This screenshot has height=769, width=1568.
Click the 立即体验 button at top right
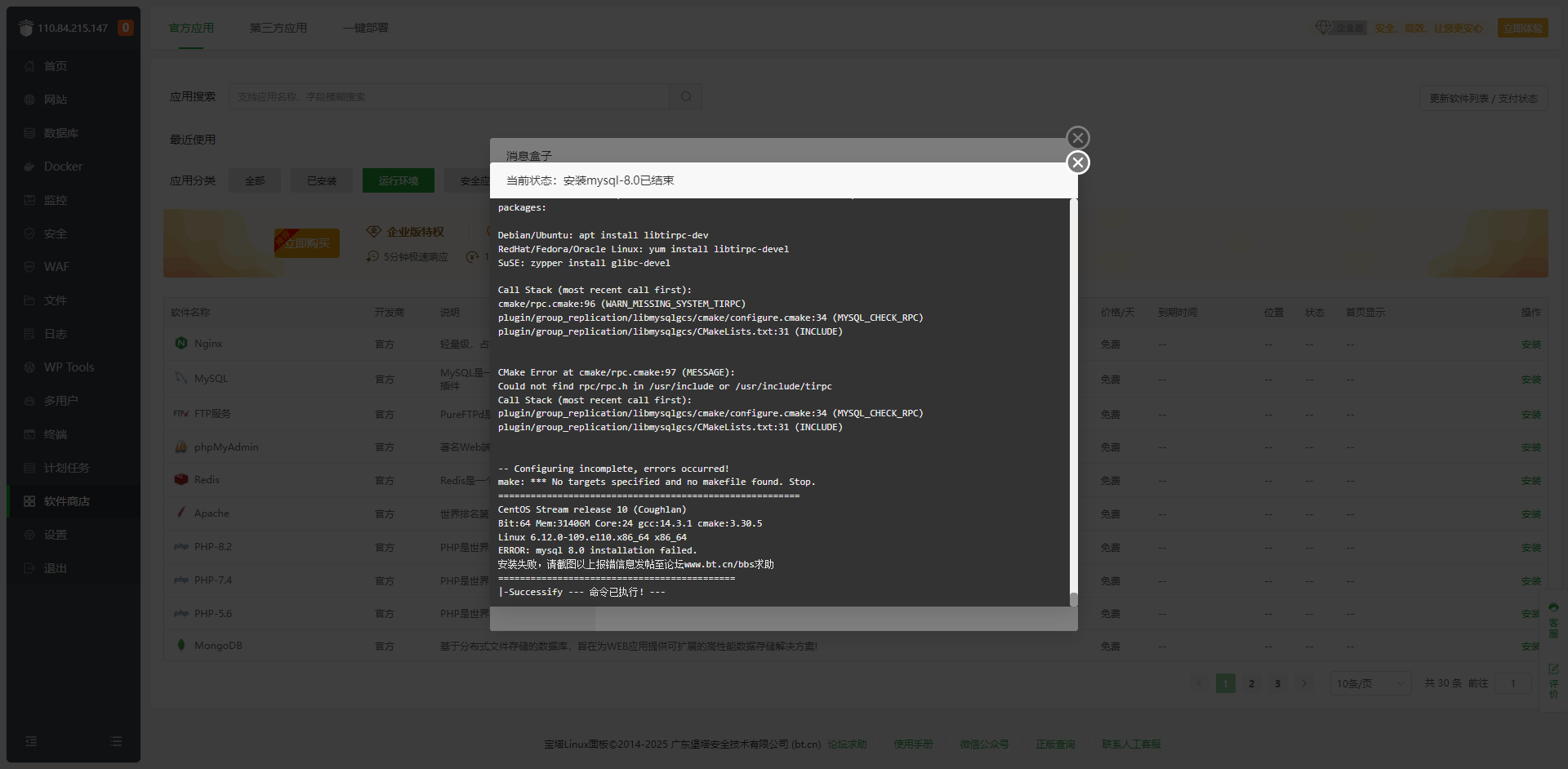coord(1523,28)
